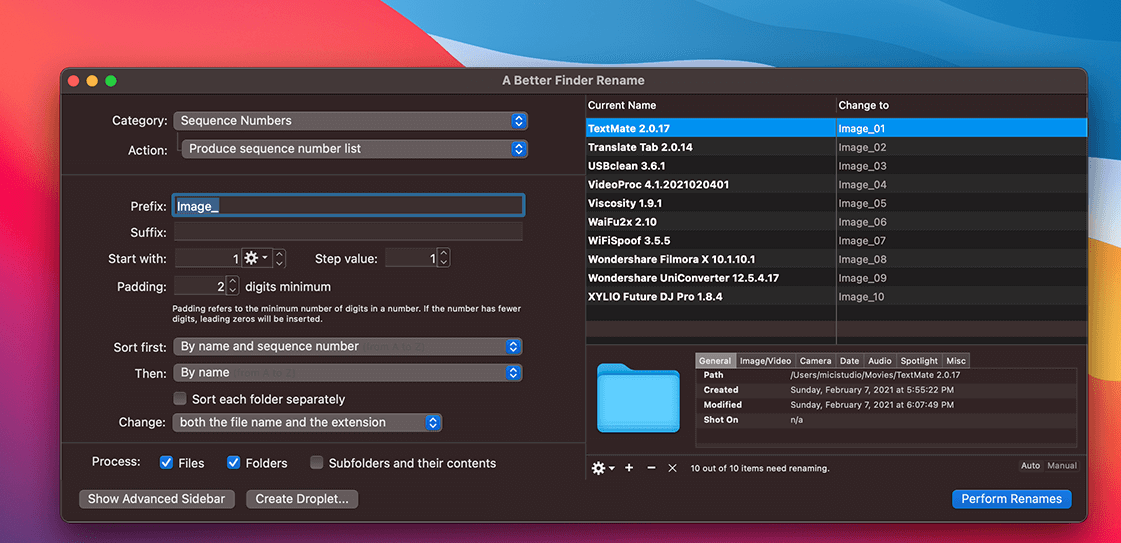Click the Step value stepper arrows
This screenshot has height=543, width=1121.
click(x=443, y=258)
